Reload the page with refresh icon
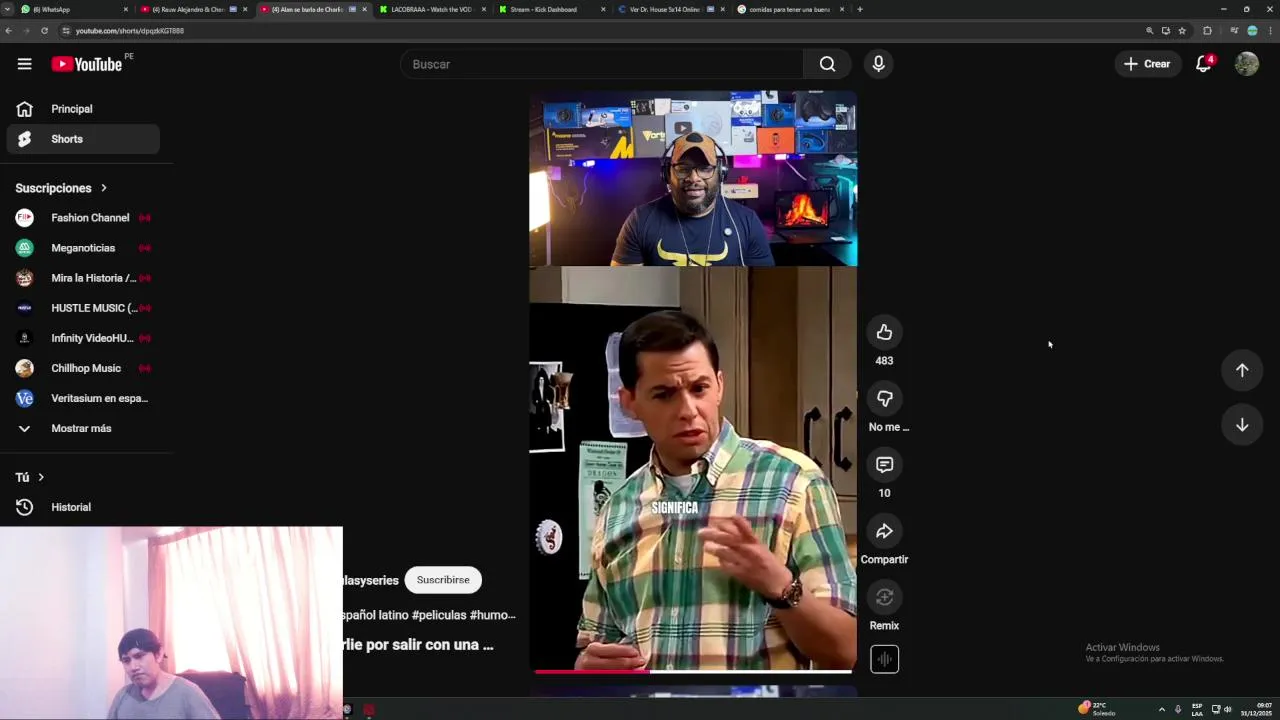1280x720 pixels. [x=44, y=31]
